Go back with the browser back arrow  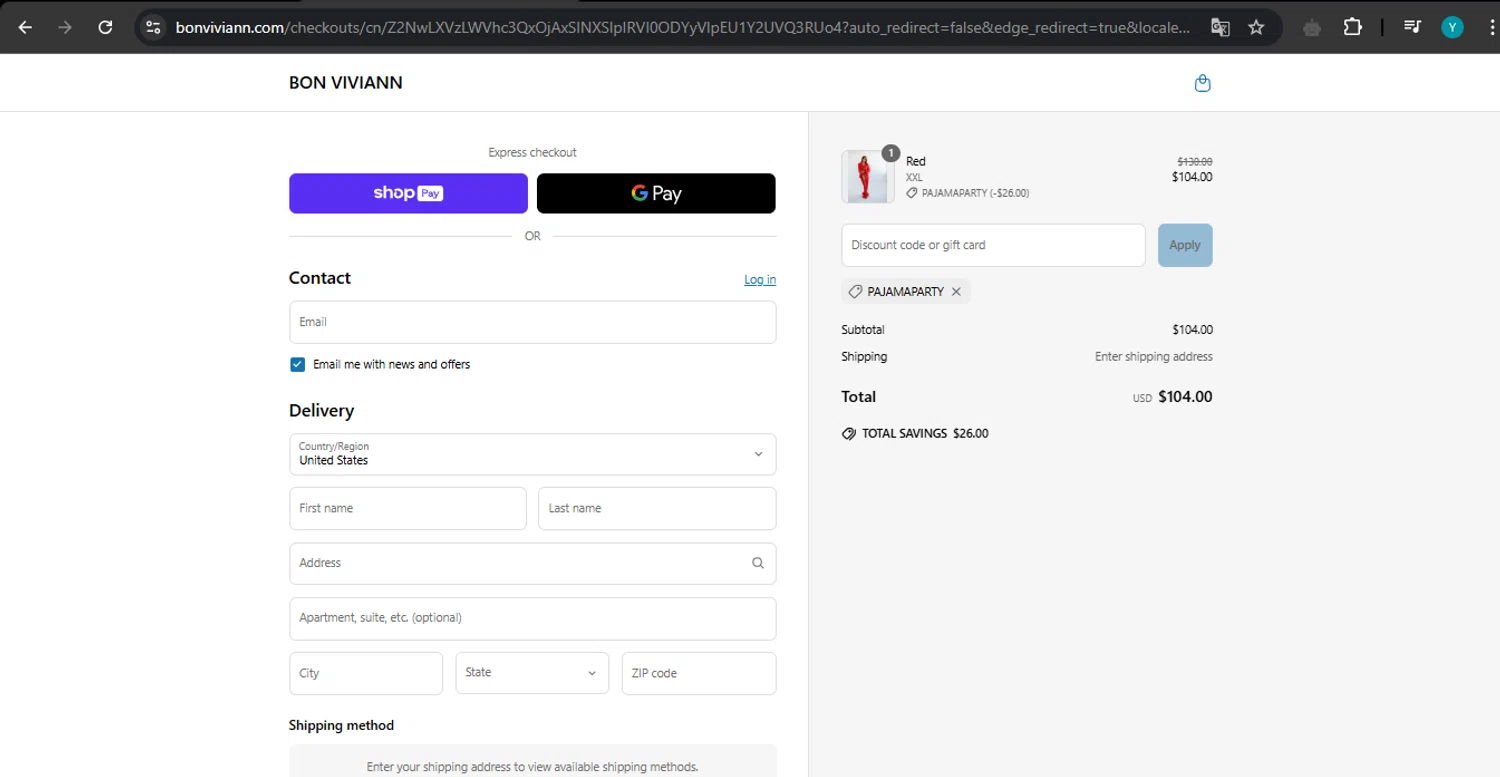(x=25, y=27)
